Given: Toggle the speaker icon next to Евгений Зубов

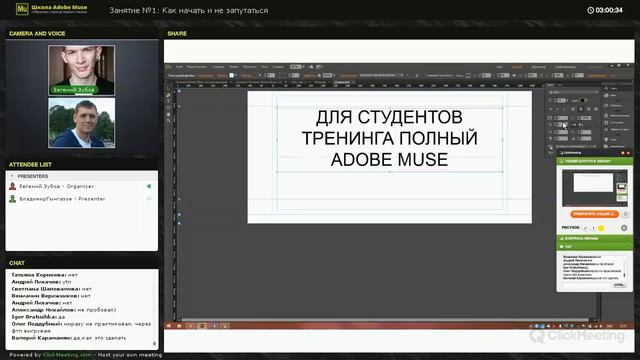Looking at the screenshot, I should pyautogui.click(x=149, y=186).
